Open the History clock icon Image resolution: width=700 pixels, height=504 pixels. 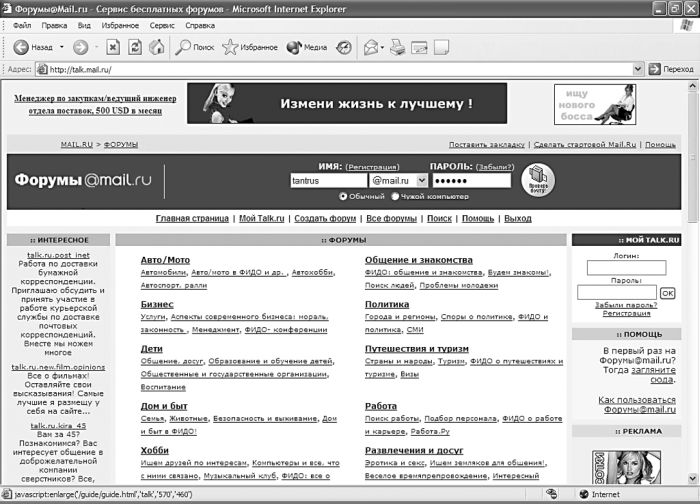click(344, 47)
